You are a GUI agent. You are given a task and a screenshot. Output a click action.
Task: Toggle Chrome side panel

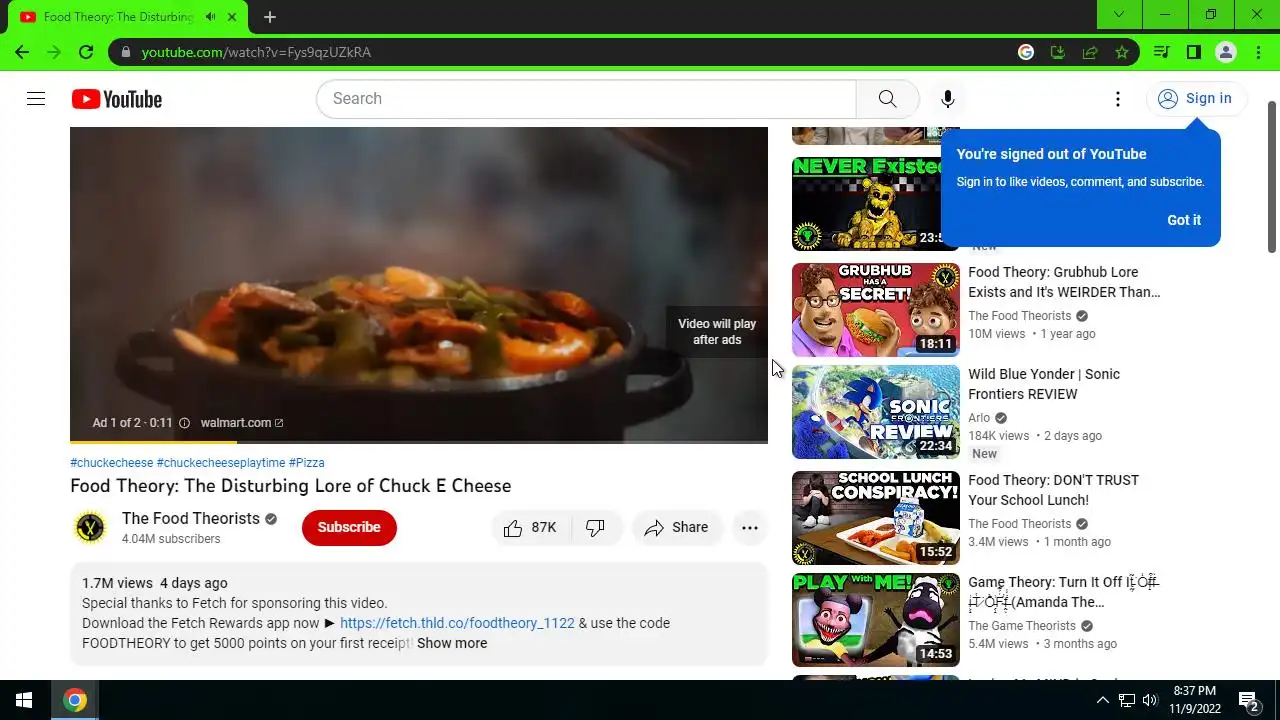(x=1193, y=52)
